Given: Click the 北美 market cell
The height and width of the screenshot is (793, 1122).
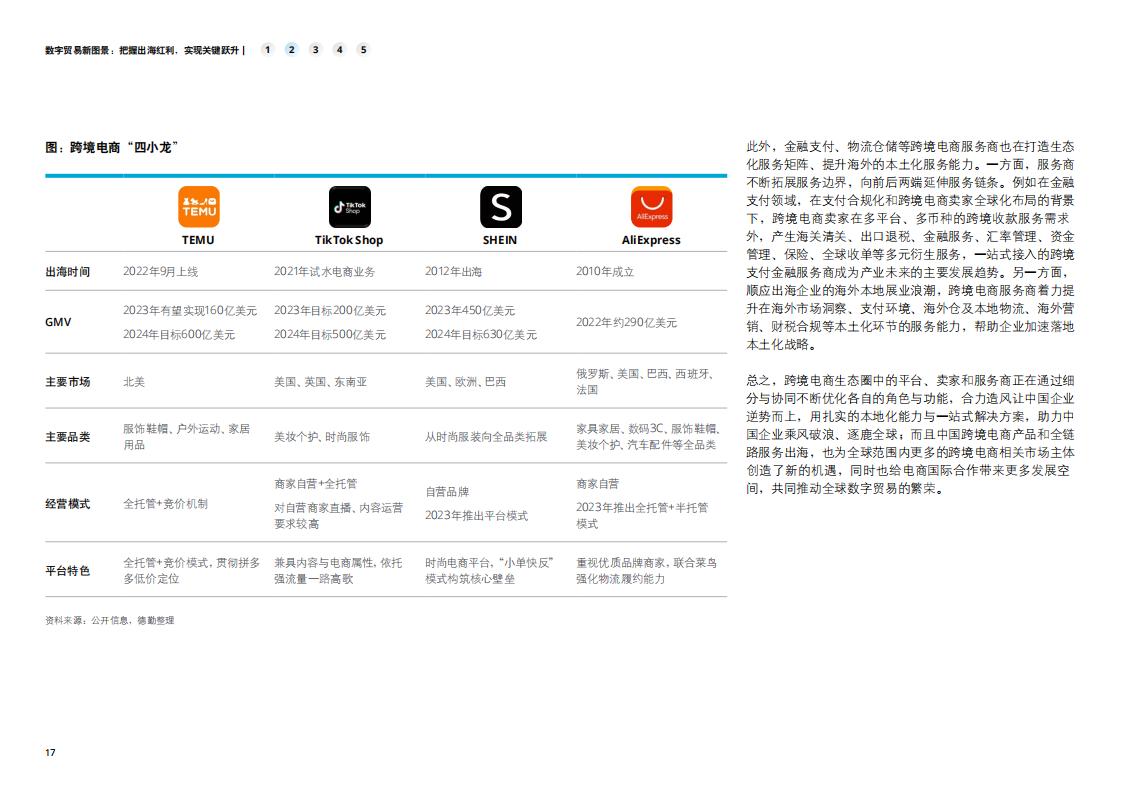Looking at the screenshot, I should [134, 382].
